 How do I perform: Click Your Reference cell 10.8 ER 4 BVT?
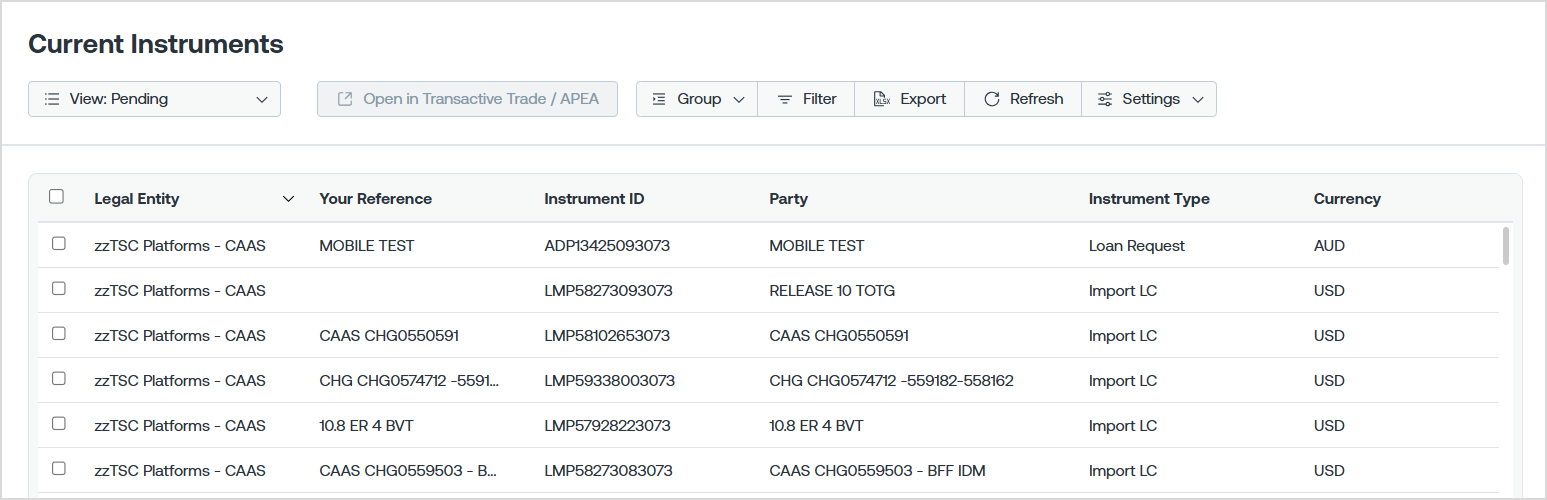tap(366, 426)
